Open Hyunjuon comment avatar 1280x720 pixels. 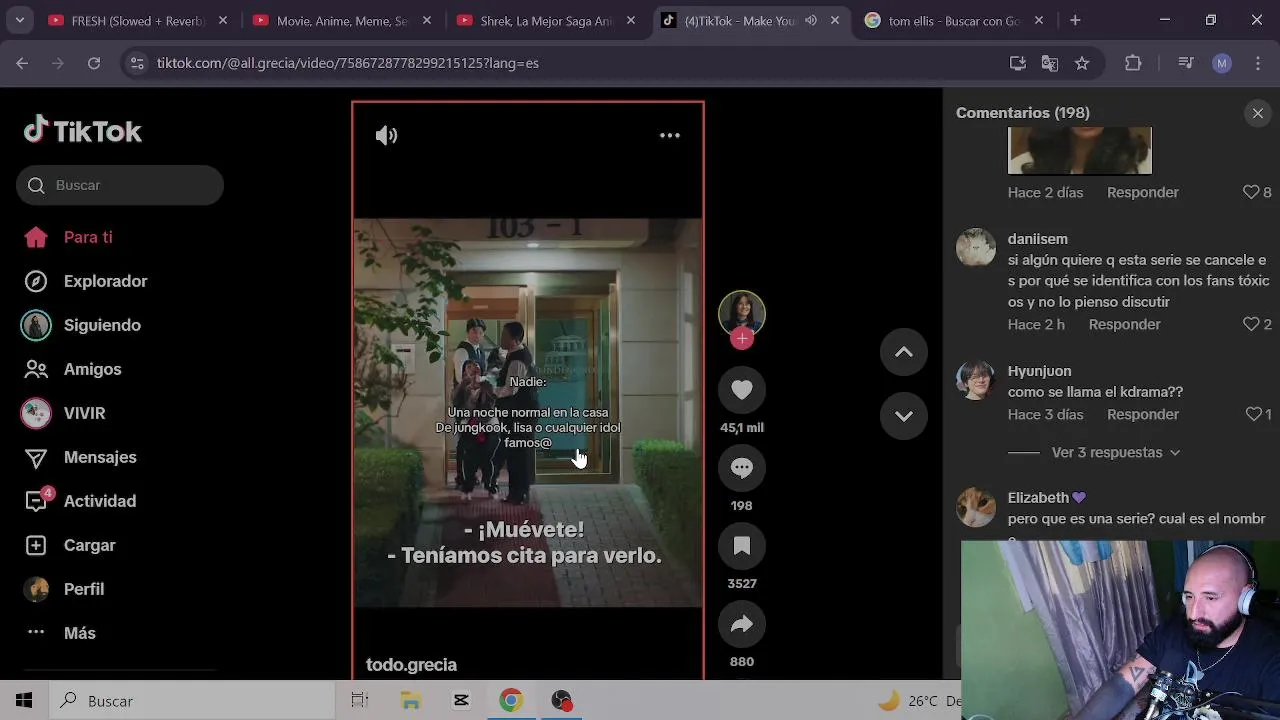(976, 379)
